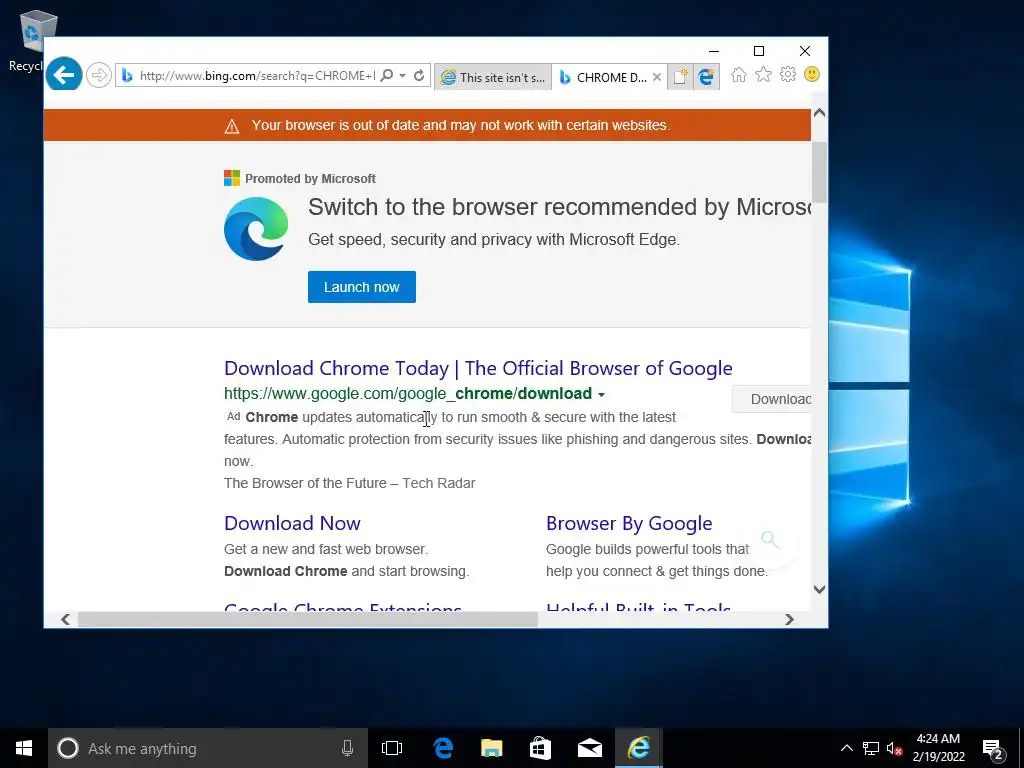Viewport: 1024px width, 768px height.
Task: Click the horizontal scrollbar right arrow
Action: (789, 619)
